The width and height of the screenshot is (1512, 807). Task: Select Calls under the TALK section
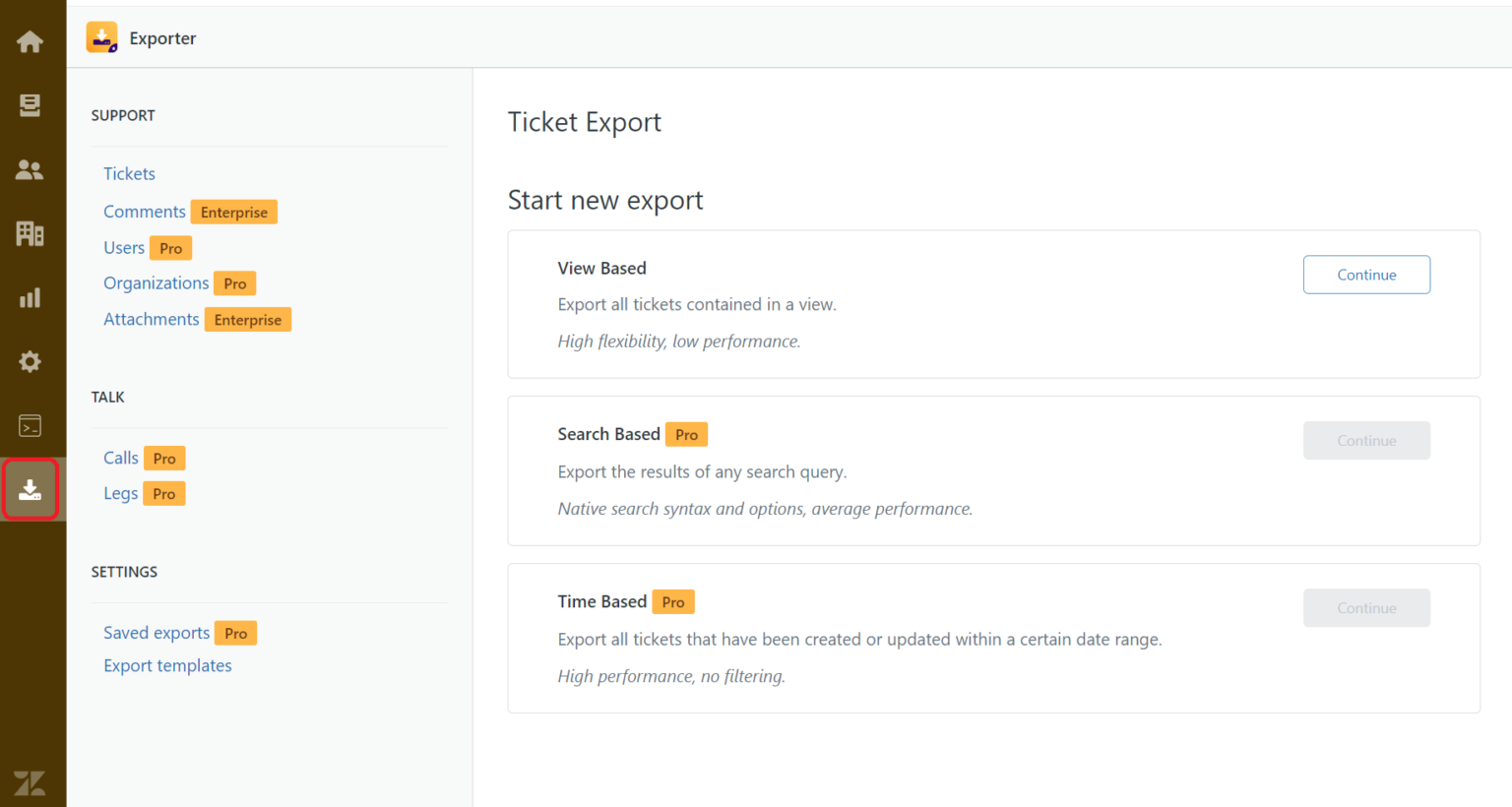point(120,458)
